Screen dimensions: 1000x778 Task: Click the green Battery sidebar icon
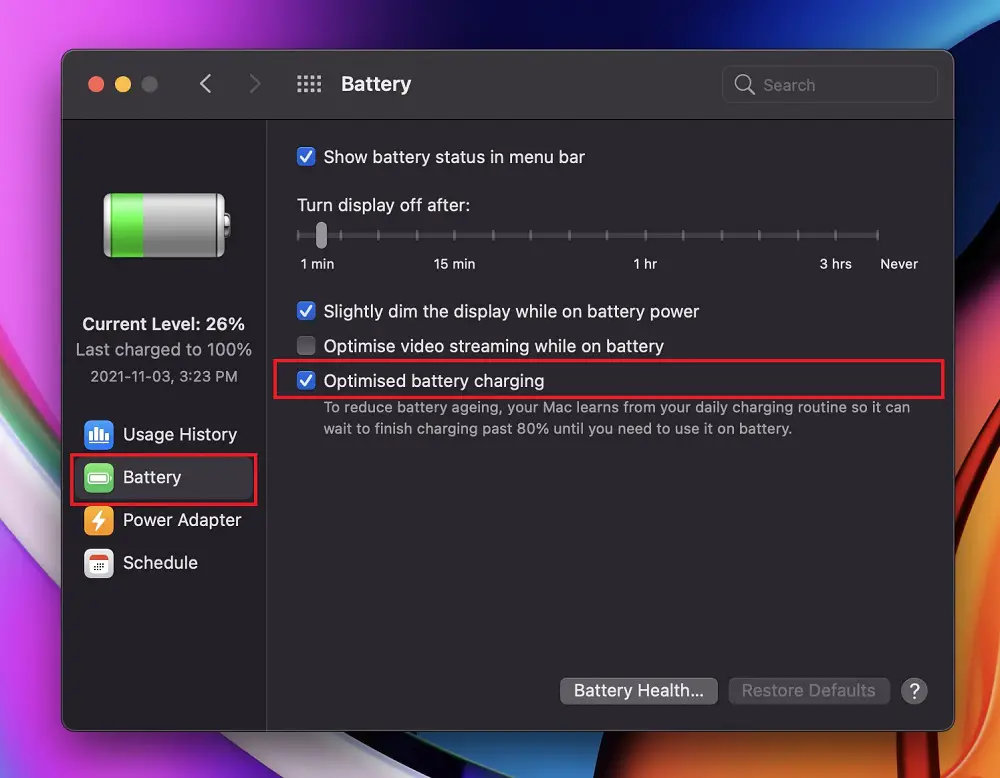99,478
